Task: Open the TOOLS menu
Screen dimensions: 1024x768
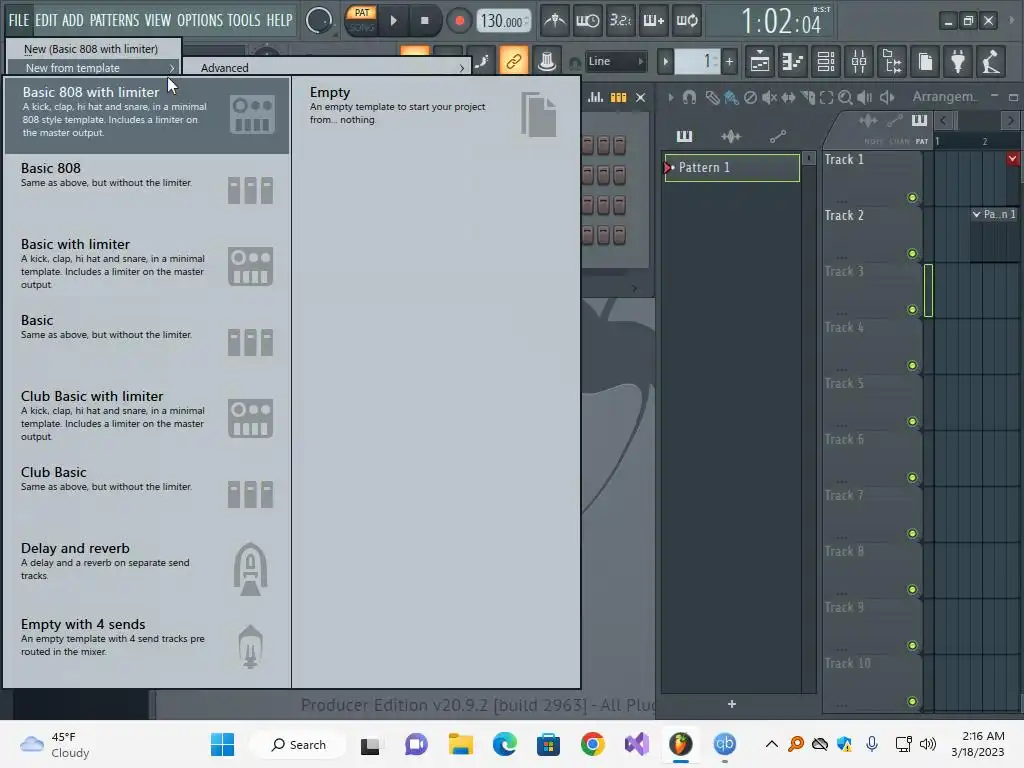Action: [244, 20]
